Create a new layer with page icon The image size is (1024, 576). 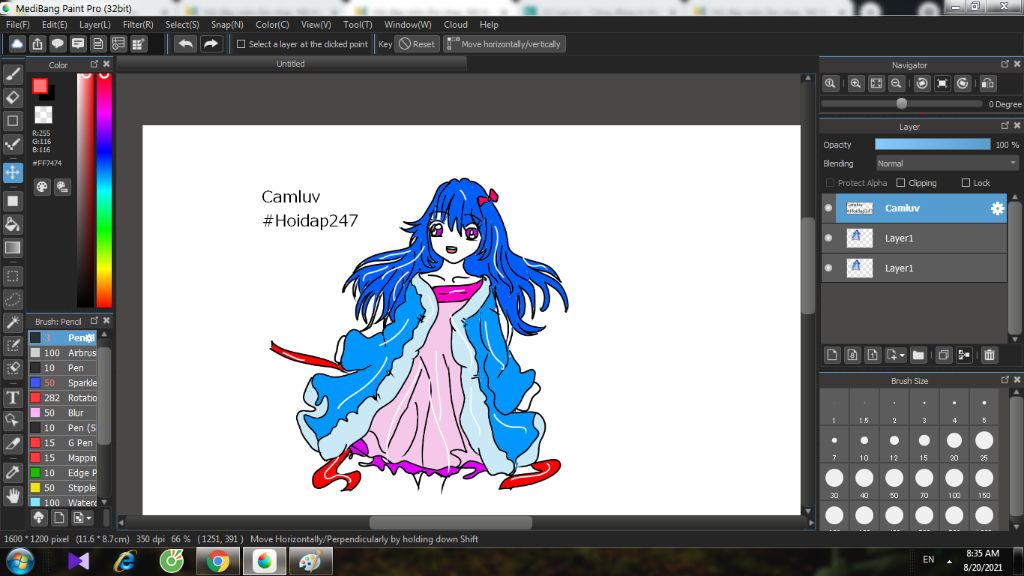tap(832, 355)
